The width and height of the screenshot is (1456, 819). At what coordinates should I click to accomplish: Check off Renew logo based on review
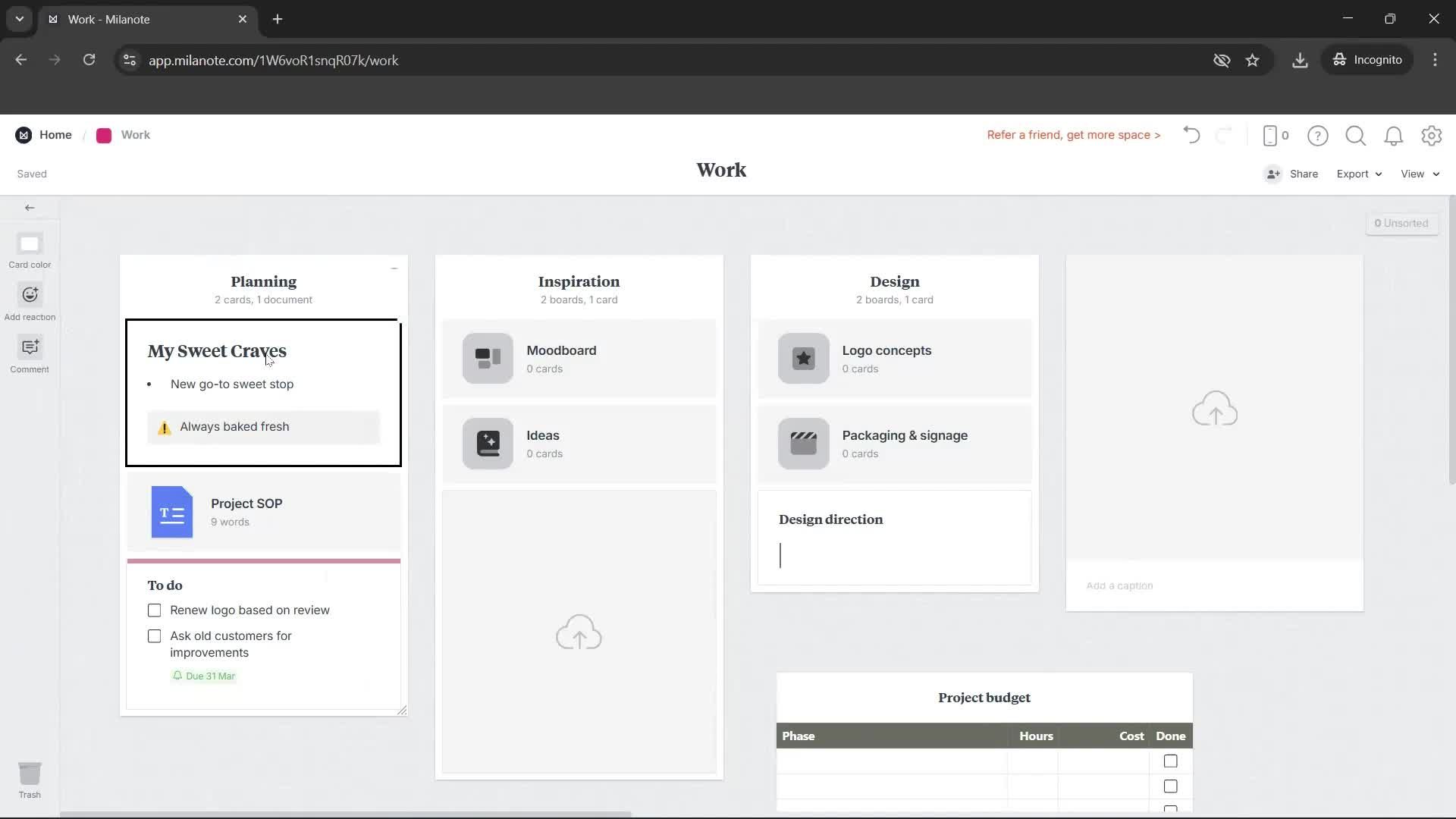154,610
